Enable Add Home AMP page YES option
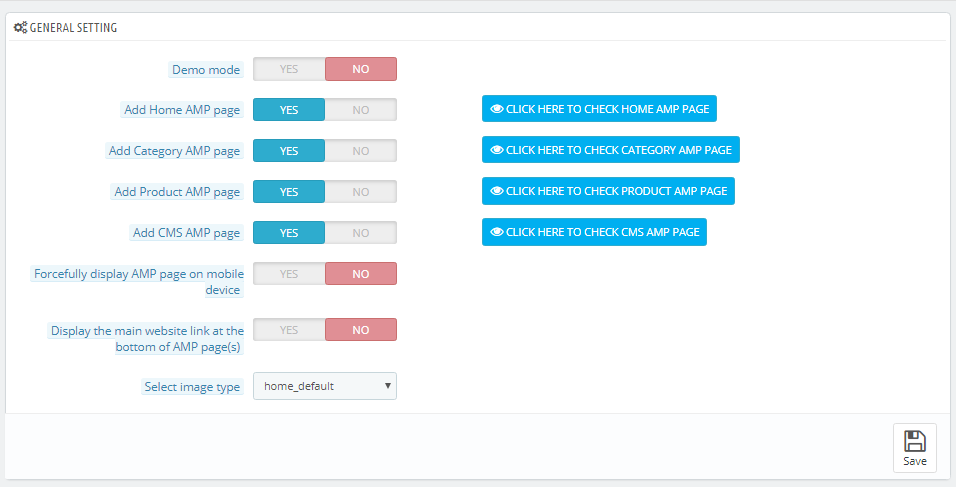Image resolution: width=956 pixels, height=487 pixels. (x=289, y=110)
